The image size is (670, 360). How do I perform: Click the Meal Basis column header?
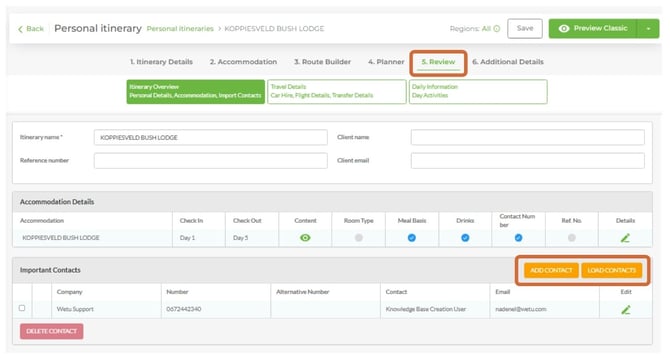(412, 221)
